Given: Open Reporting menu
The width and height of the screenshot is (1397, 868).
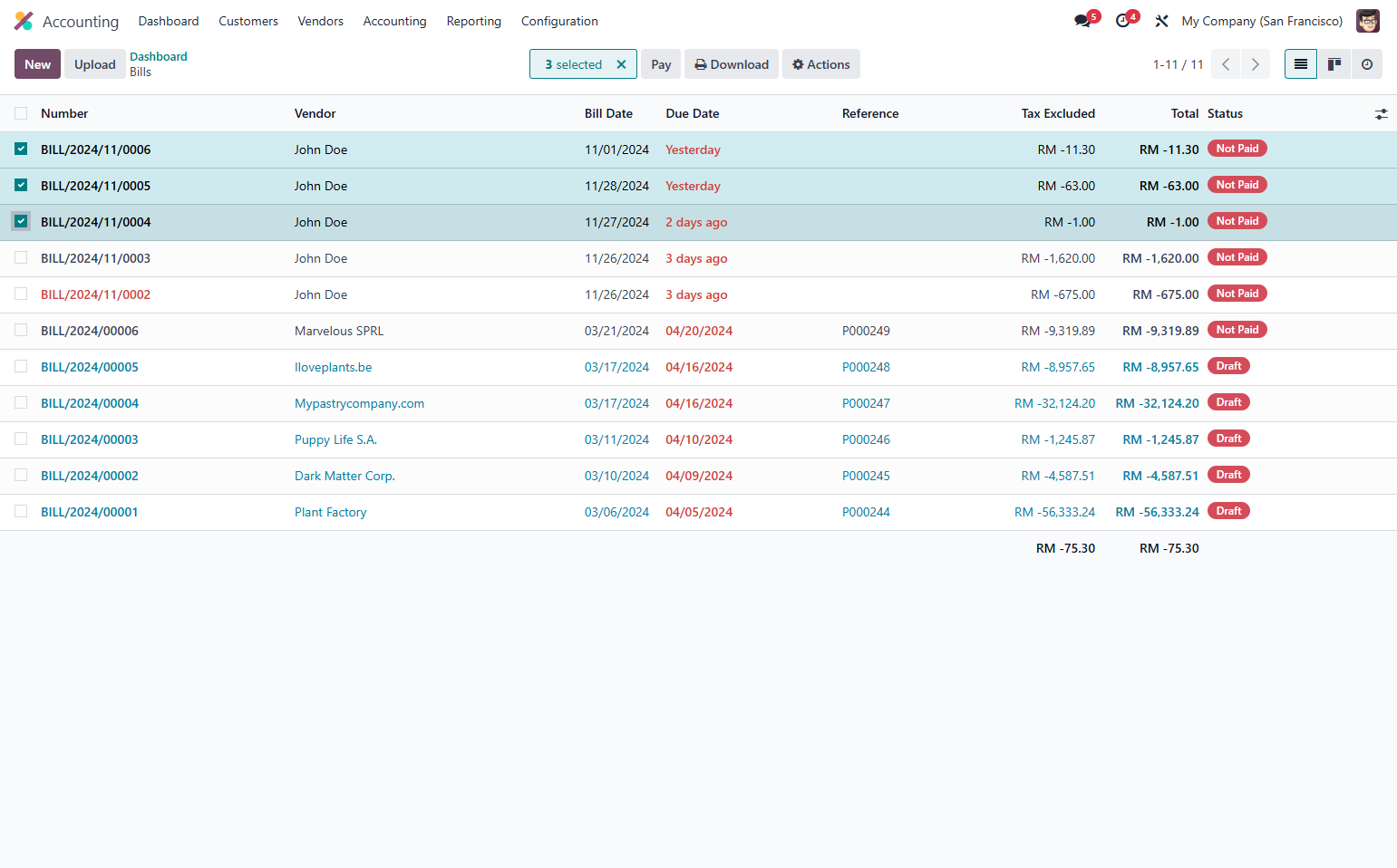Looking at the screenshot, I should click(x=474, y=21).
